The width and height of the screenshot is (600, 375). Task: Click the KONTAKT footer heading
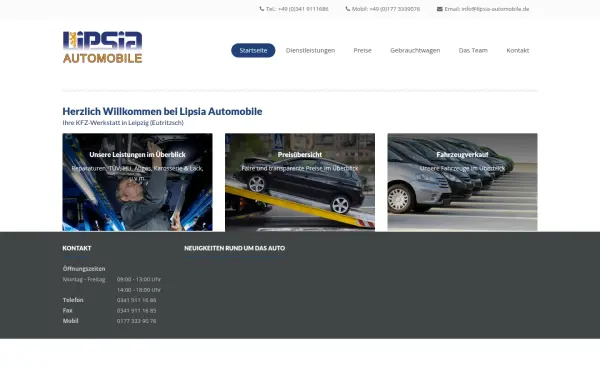77,248
